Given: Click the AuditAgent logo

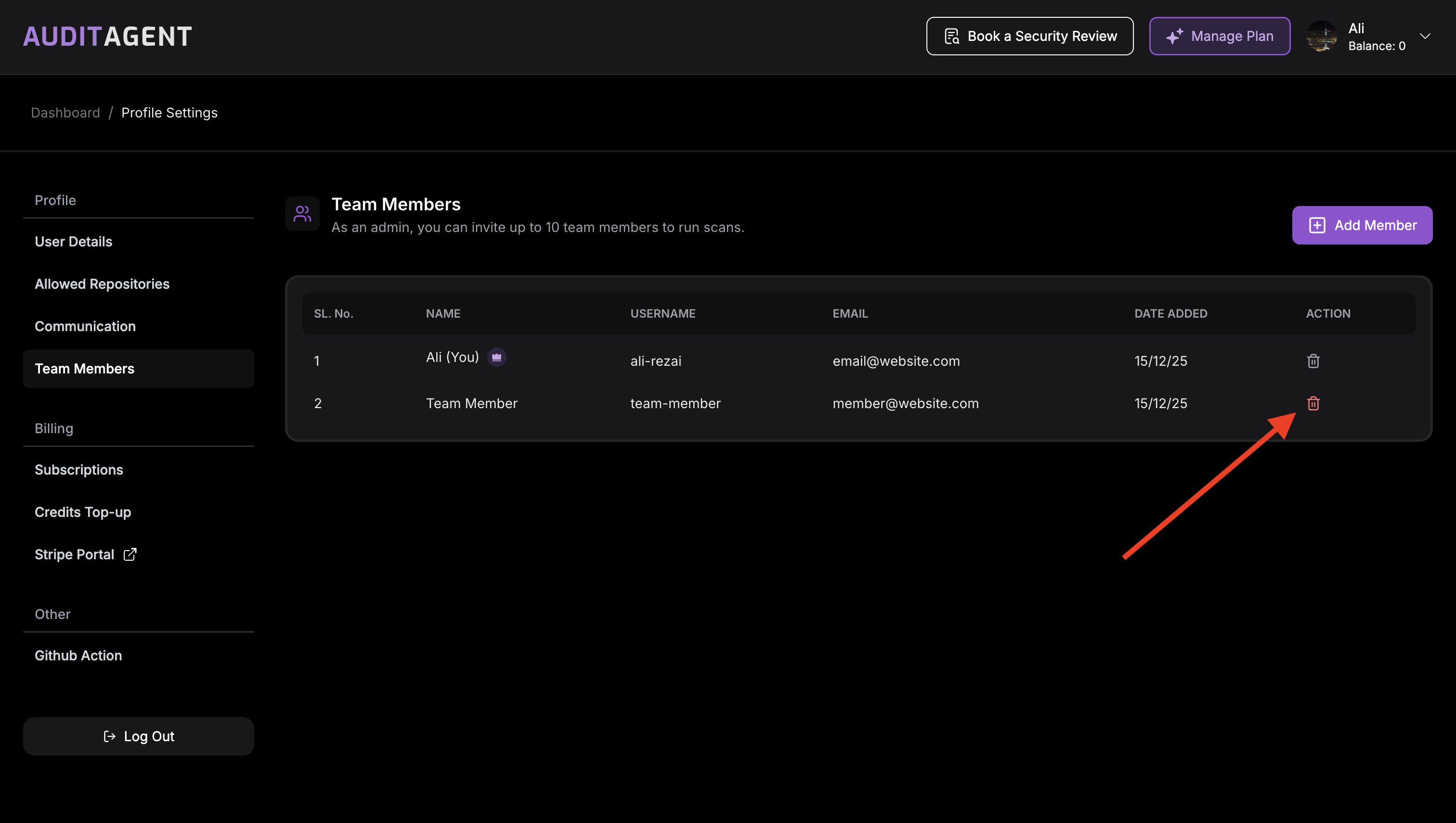Looking at the screenshot, I should (x=107, y=36).
